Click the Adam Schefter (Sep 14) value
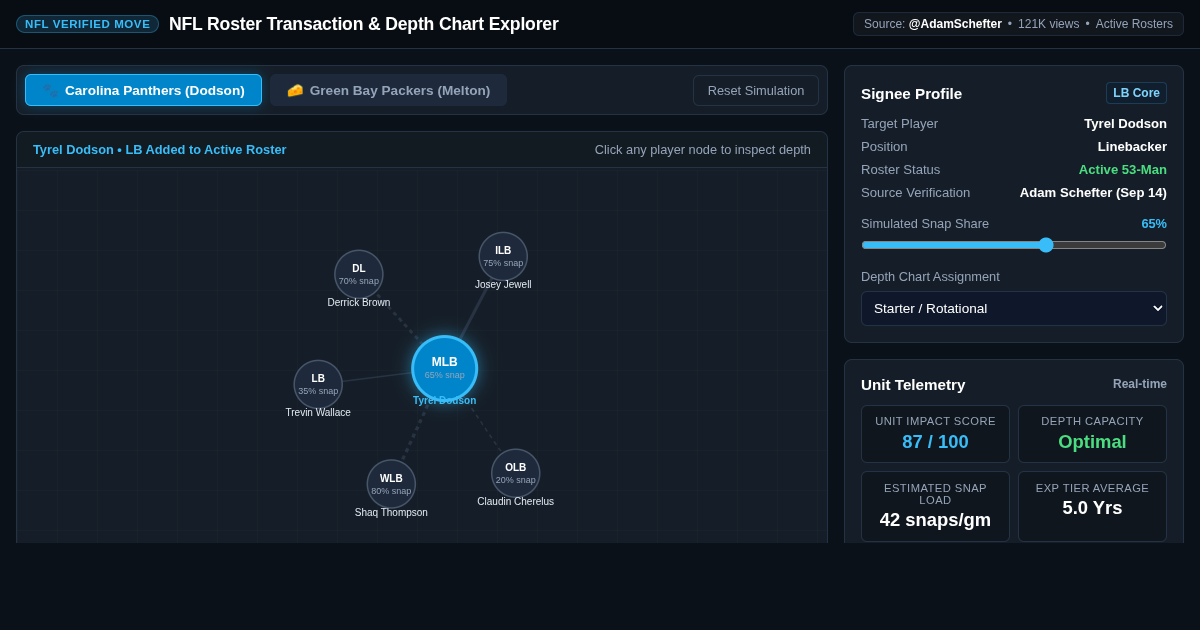Image resolution: width=1200 pixels, height=630 pixels. click(x=1093, y=192)
